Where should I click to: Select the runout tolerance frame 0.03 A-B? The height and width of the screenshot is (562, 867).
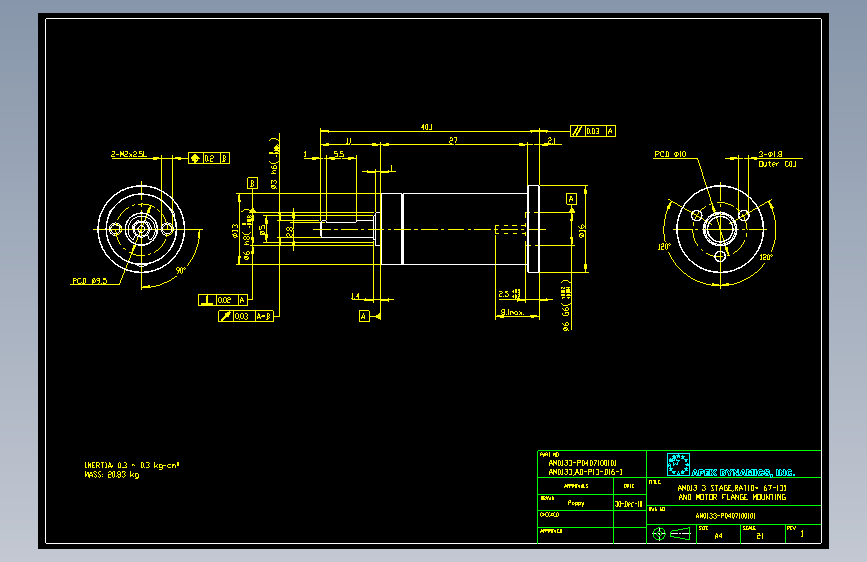[246, 316]
